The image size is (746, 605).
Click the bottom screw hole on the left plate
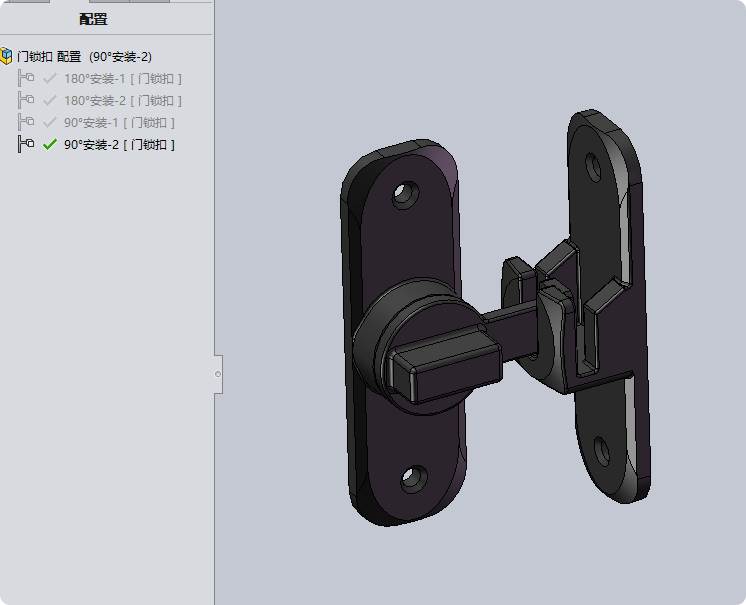(x=413, y=478)
